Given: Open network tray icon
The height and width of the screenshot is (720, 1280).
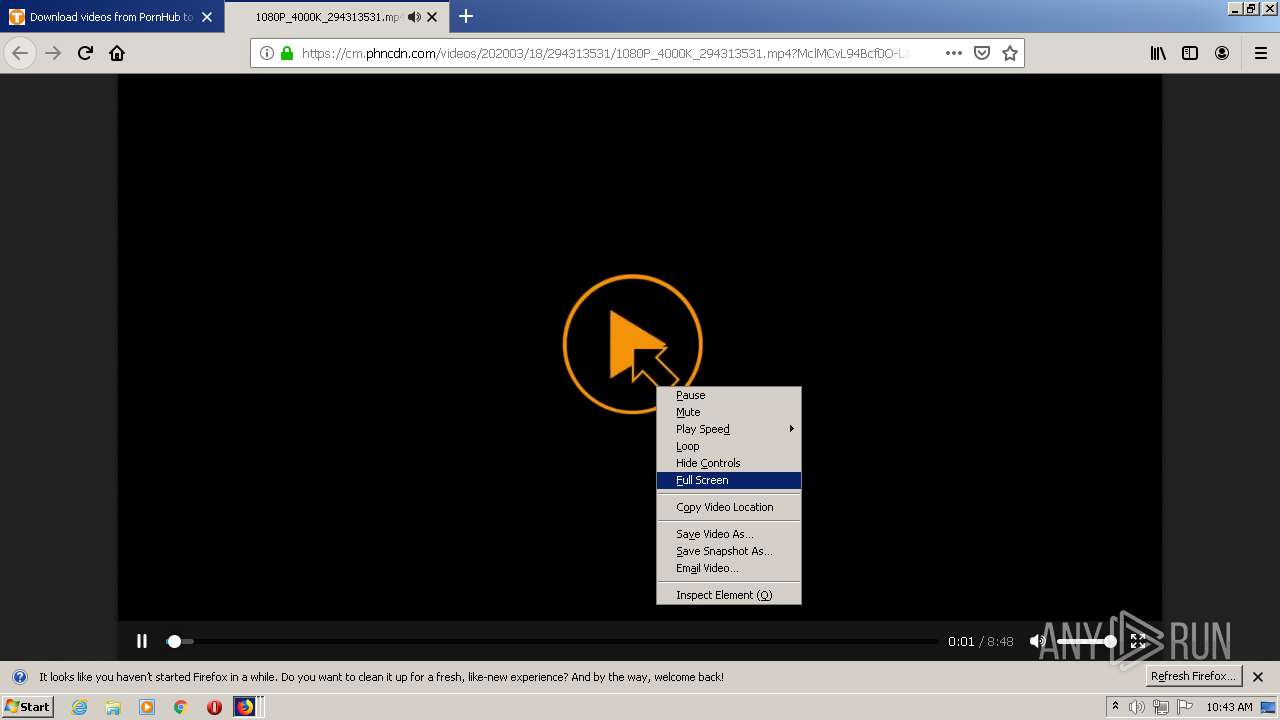Looking at the screenshot, I should click(x=1161, y=707).
